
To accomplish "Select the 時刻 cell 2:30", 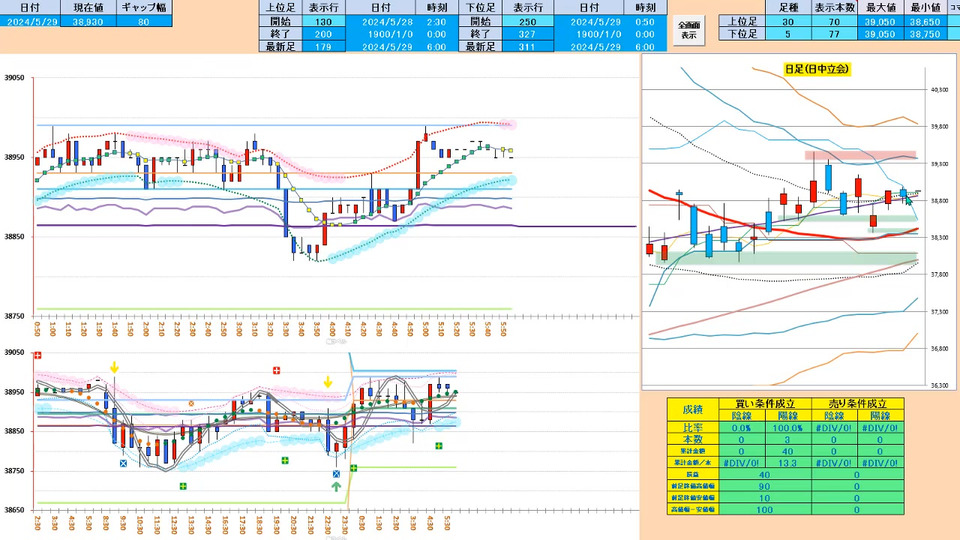I will 437,21.
